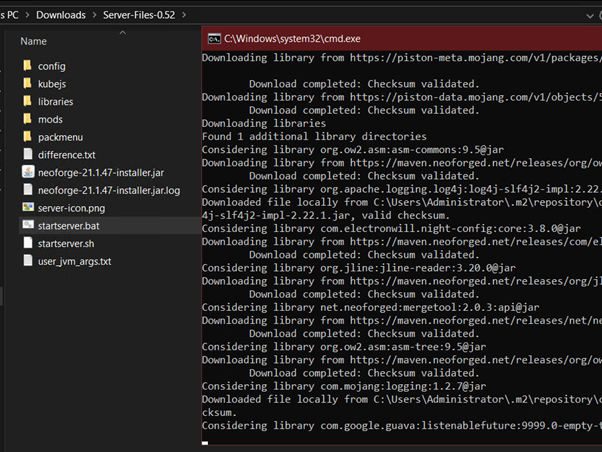Expand the chevron before Downloads breadcrumb
602x452 pixels.
pos(27,15)
